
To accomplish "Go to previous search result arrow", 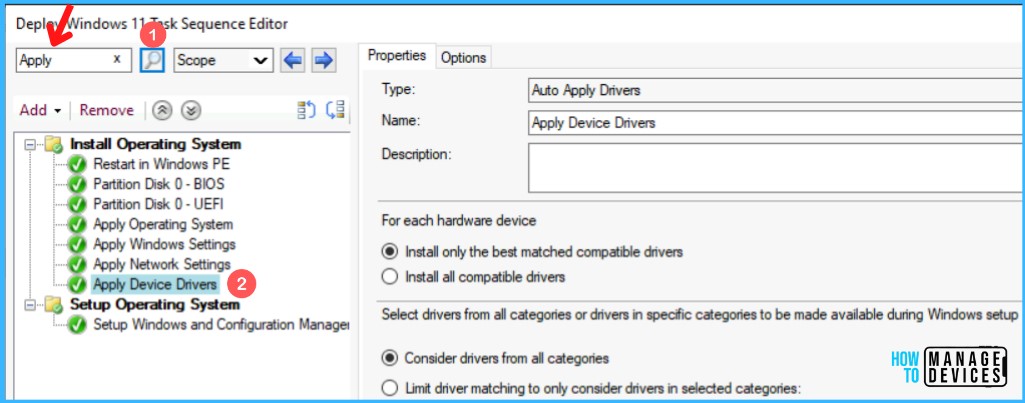I will point(293,61).
